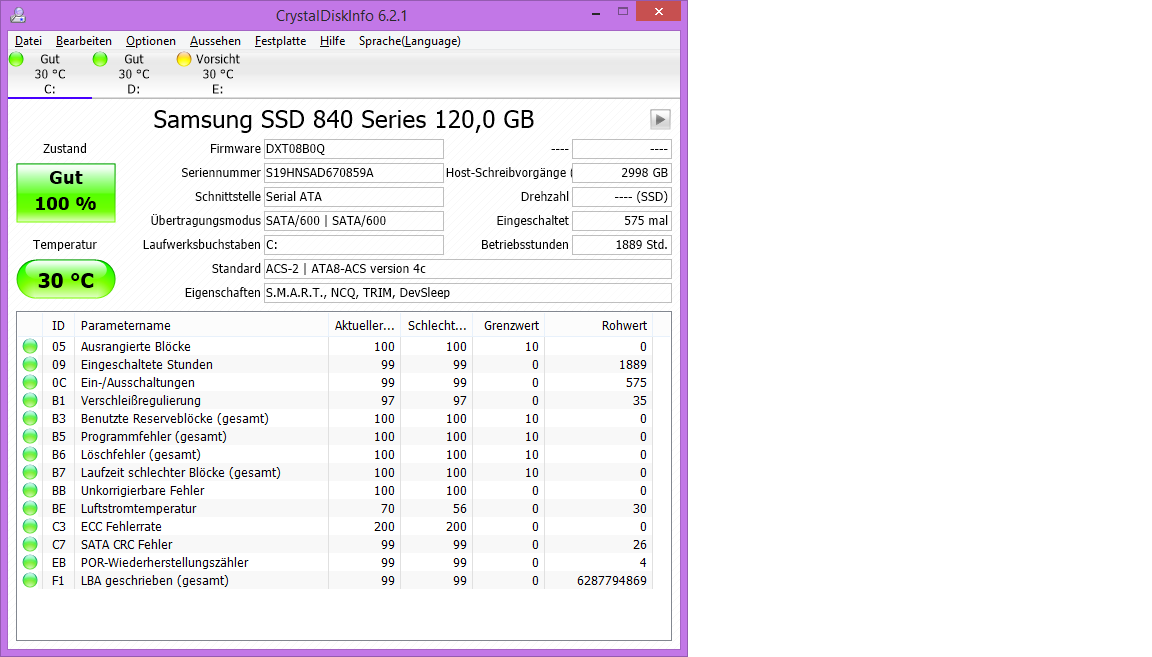Viewport: 1152px width, 657px height.
Task: Click status dot of Eingeschaltete Stunden row
Action: (x=29, y=365)
